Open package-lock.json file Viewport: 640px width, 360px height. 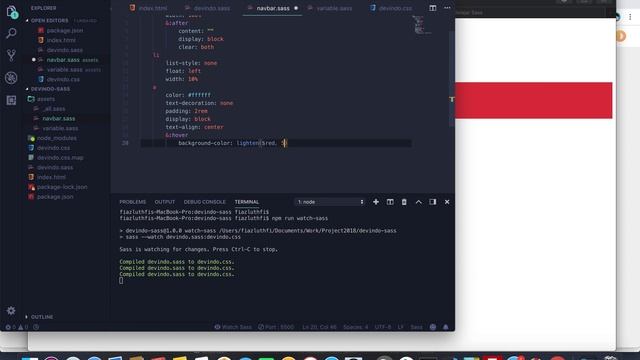pyautogui.click(x=62, y=187)
